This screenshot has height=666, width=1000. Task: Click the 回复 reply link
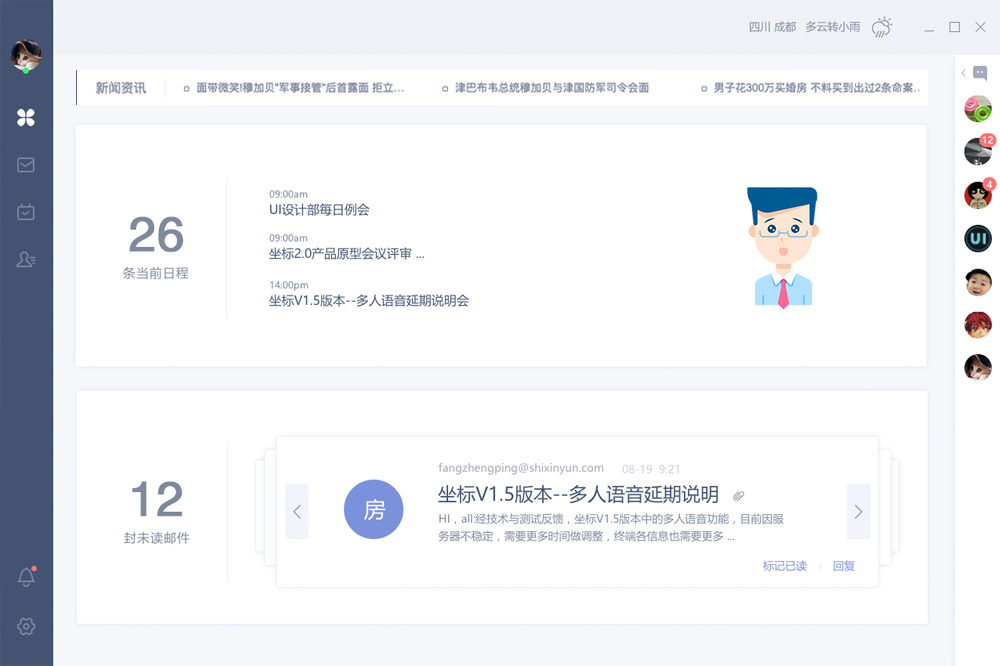pyautogui.click(x=844, y=566)
